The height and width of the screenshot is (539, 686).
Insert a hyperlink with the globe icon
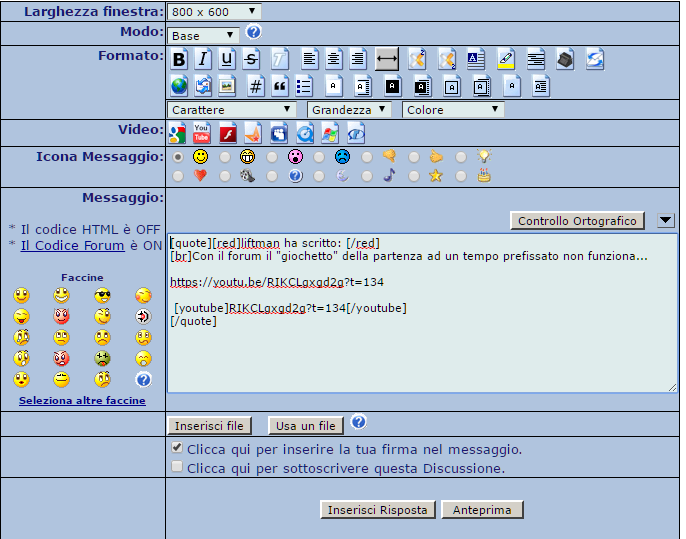tap(179, 86)
